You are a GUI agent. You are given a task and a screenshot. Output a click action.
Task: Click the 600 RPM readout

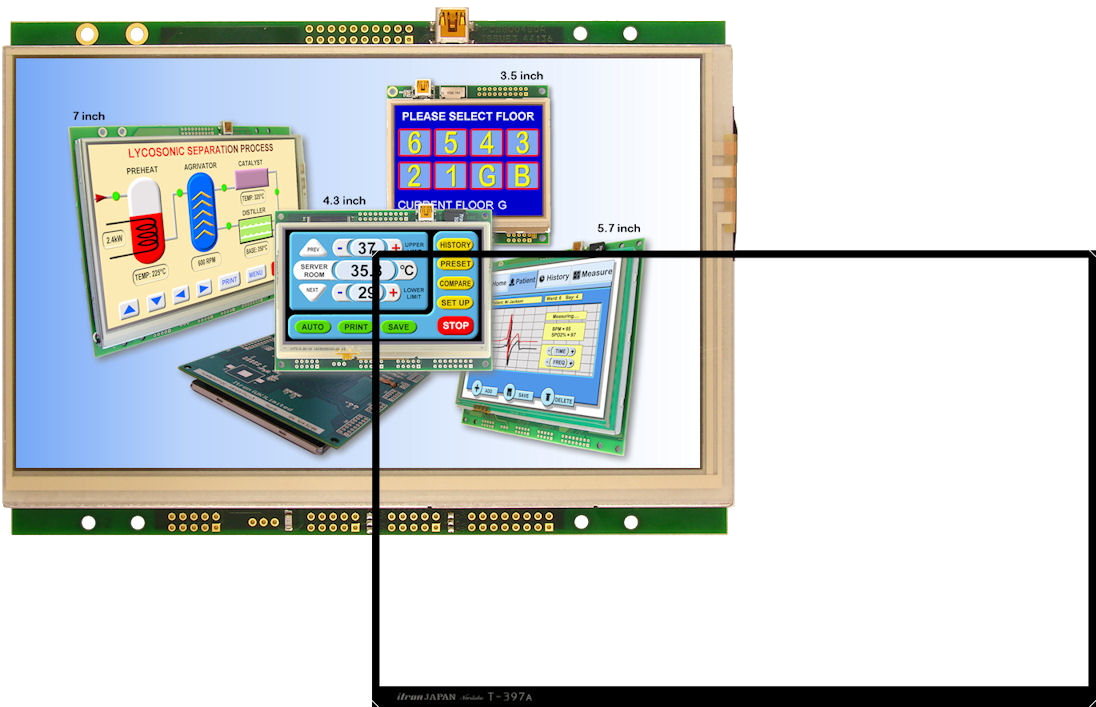tap(206, 262)
